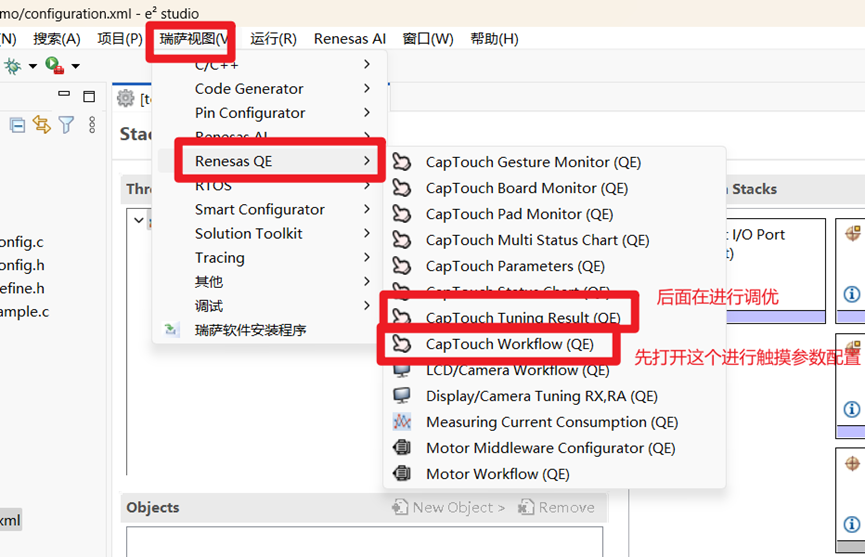Viewport: 865px width, 557px height.
Task: Click Remove button in Objects panel
Action: click(x=556, y=507)
